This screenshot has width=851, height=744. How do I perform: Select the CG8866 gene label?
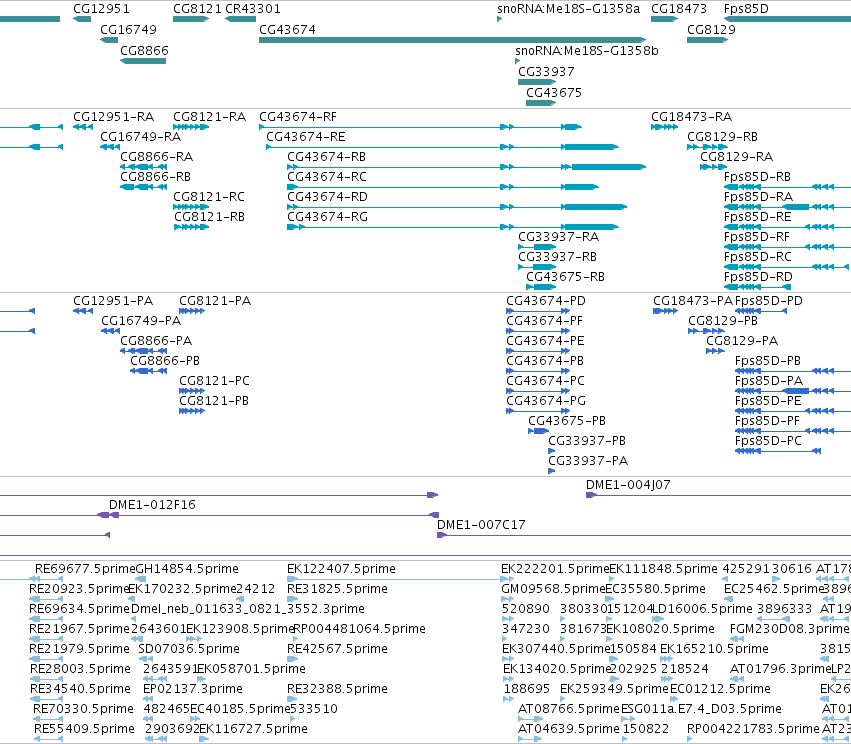144,51
